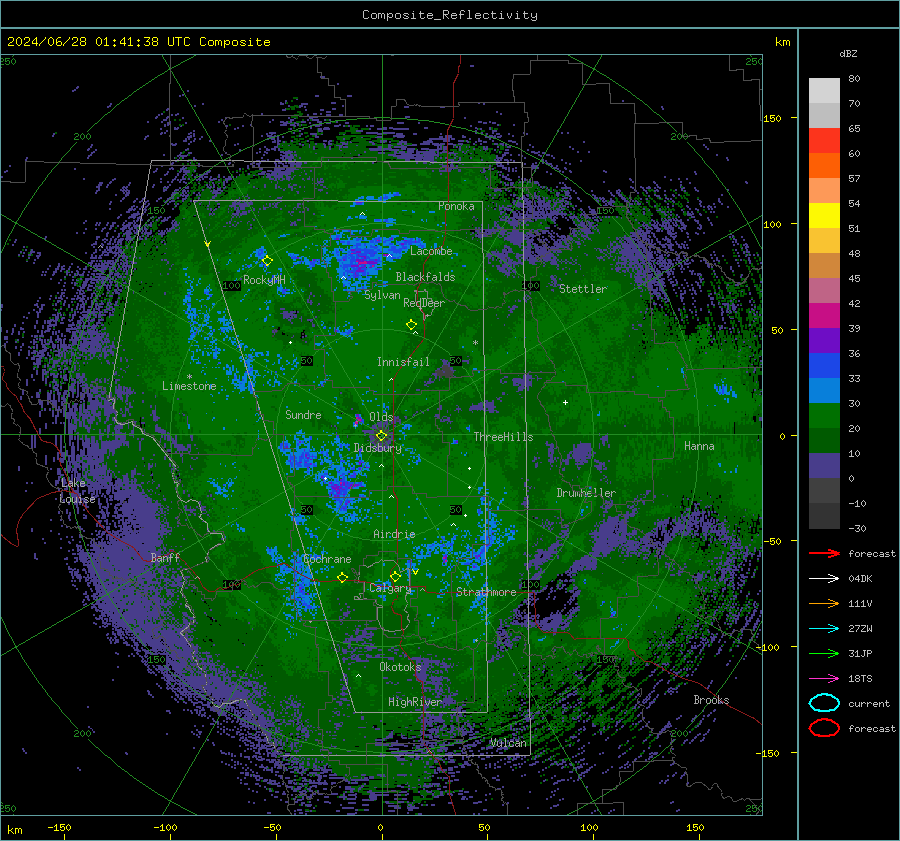The image size is (900, 841).
Task: Click the Didsbury city label
Action: pyautogui.click(x=378, y=448)
